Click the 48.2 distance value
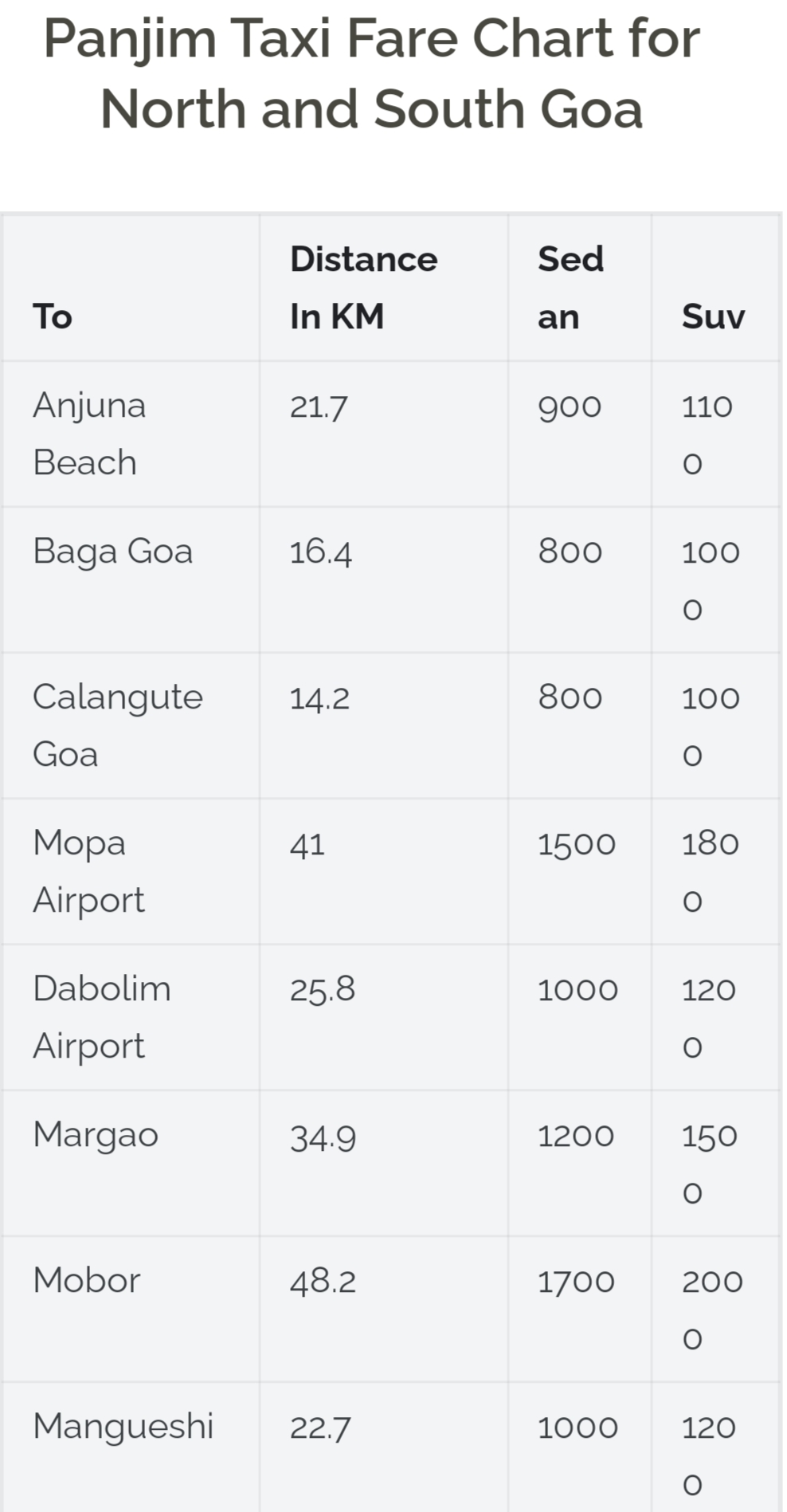This screenshot has height=1512, width=787. pos(323,1282)
